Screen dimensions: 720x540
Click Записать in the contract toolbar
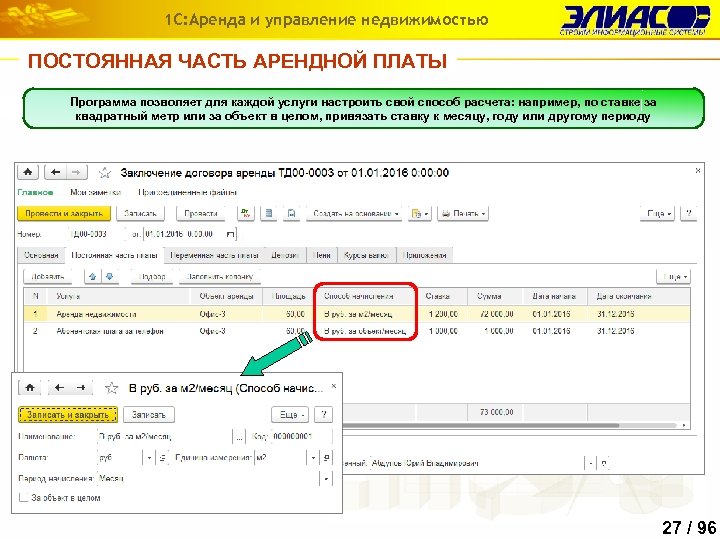tap(140, 213)
